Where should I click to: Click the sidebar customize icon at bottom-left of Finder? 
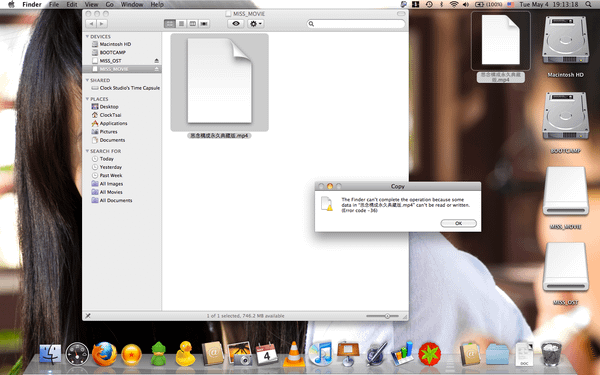pos(88,316)
